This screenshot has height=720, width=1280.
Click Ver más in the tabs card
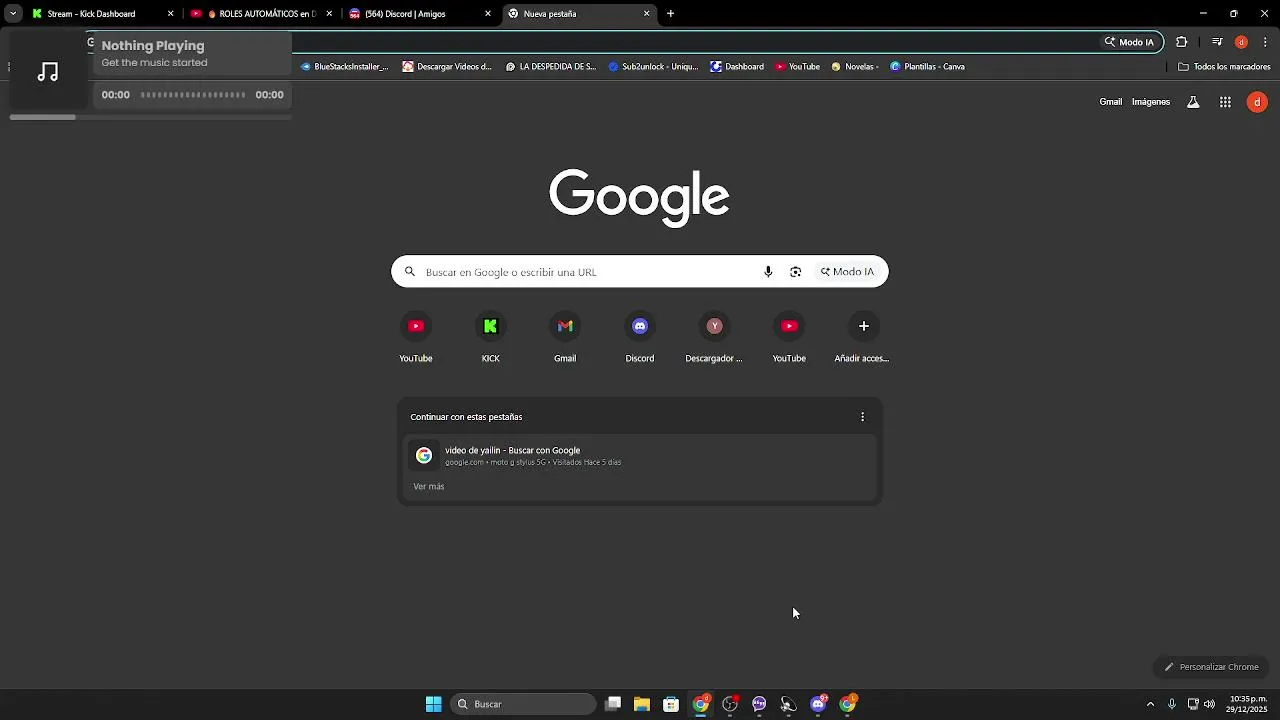(x=429, y=487)
